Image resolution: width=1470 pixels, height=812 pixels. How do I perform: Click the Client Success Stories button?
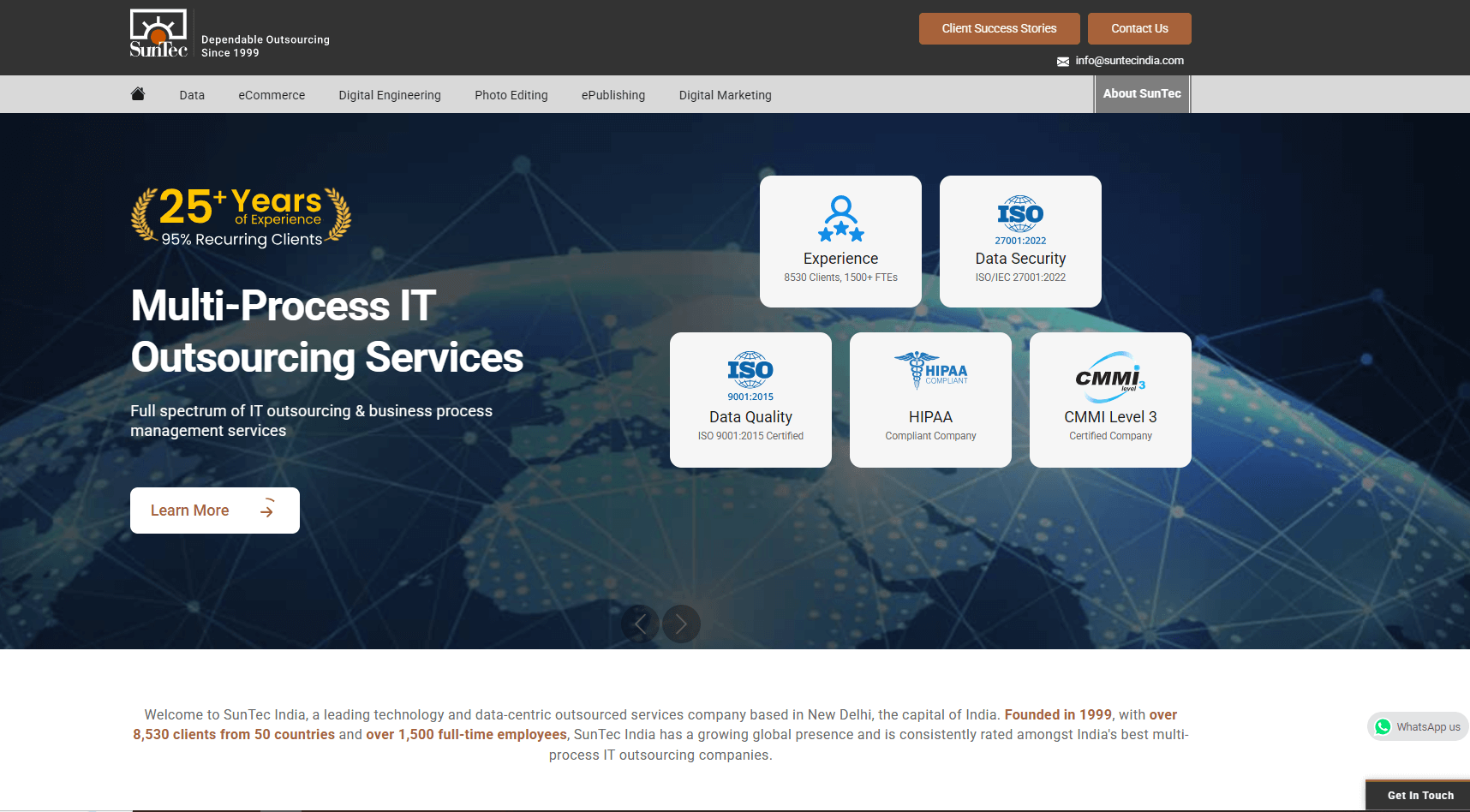(999, 28)
